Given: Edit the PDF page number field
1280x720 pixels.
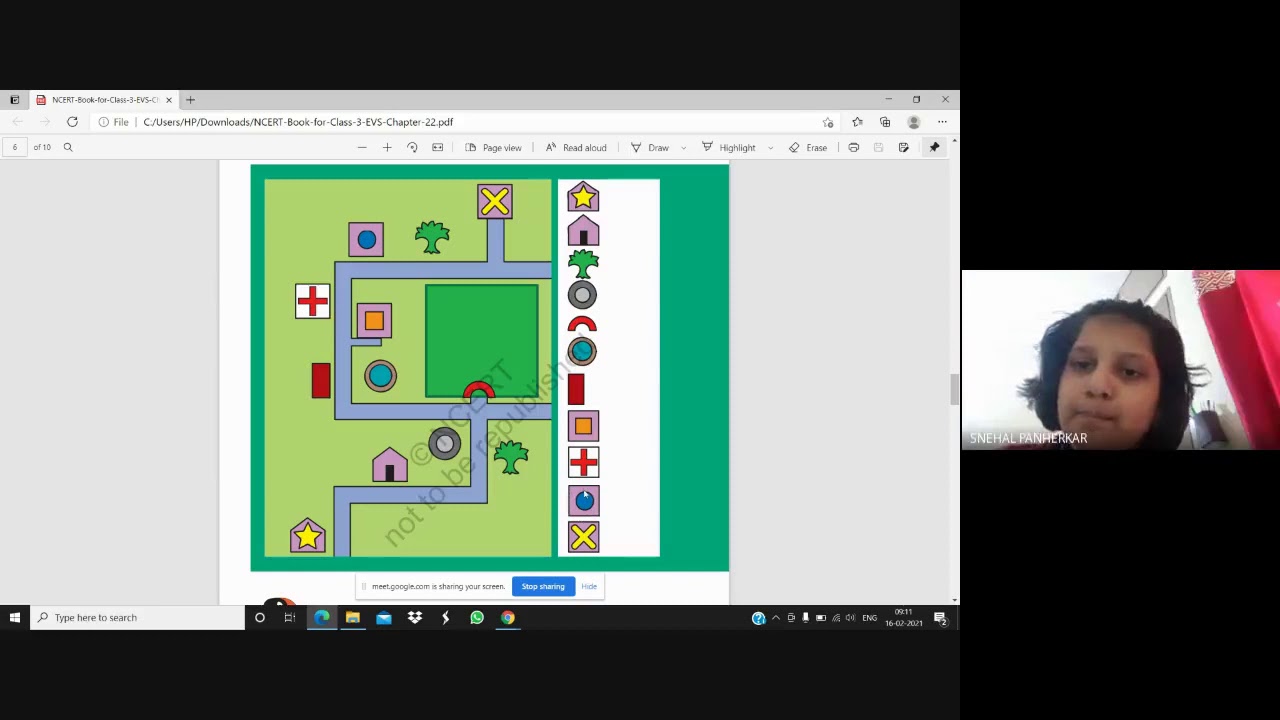Looking at the screenshot, I should coord(15,147).
